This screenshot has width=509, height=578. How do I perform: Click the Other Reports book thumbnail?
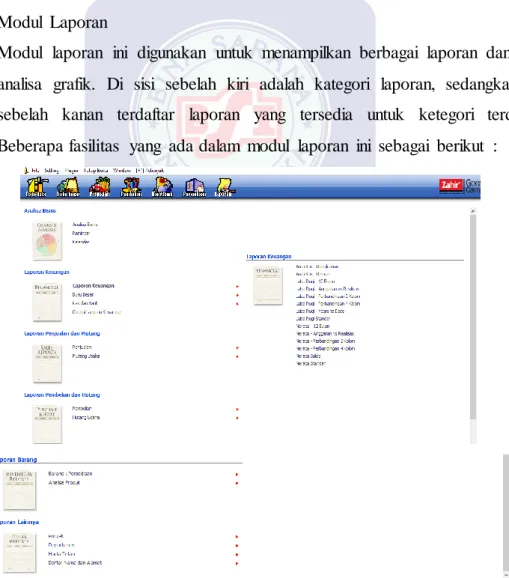[20, 552]
